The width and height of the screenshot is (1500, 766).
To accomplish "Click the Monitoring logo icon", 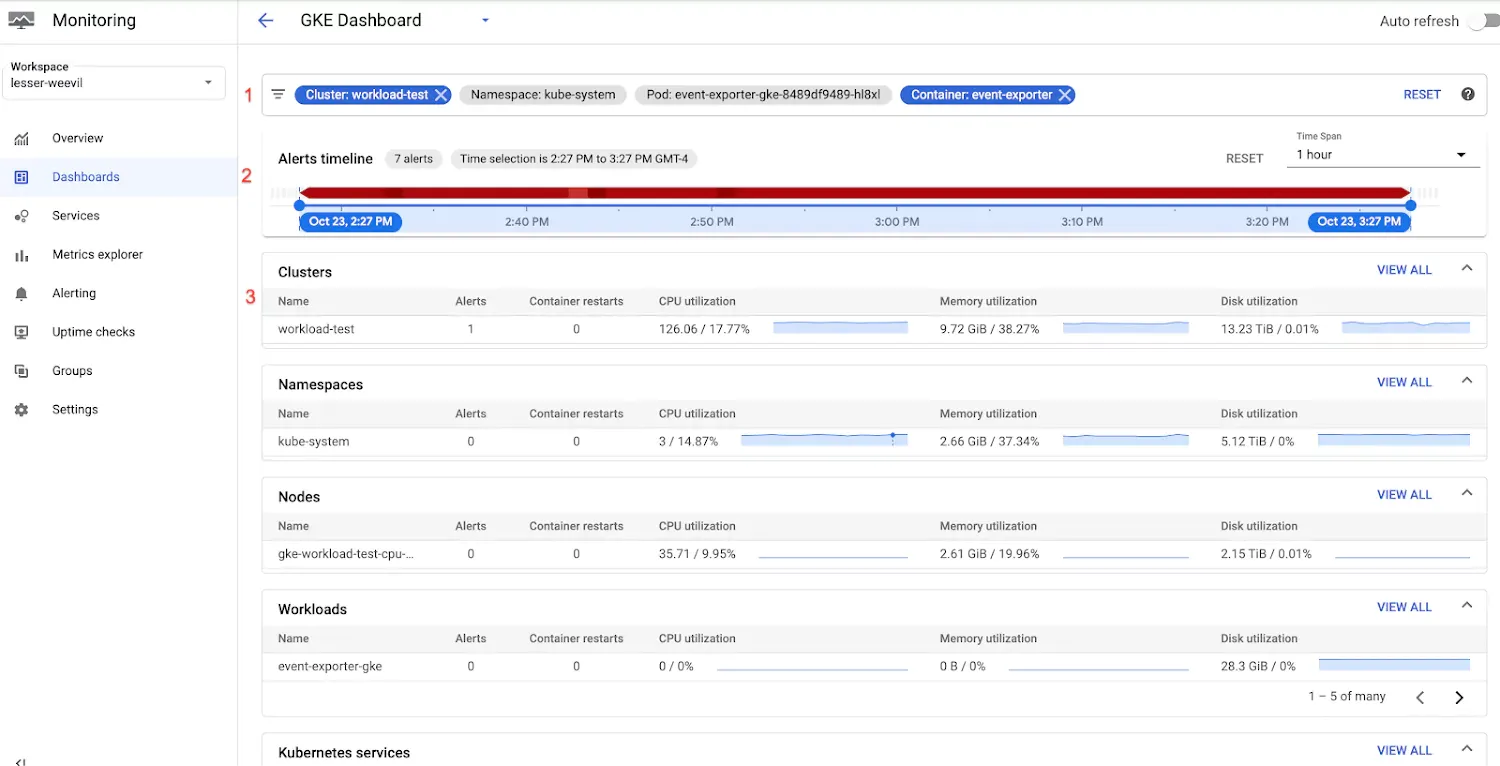I will pos(21,20).
